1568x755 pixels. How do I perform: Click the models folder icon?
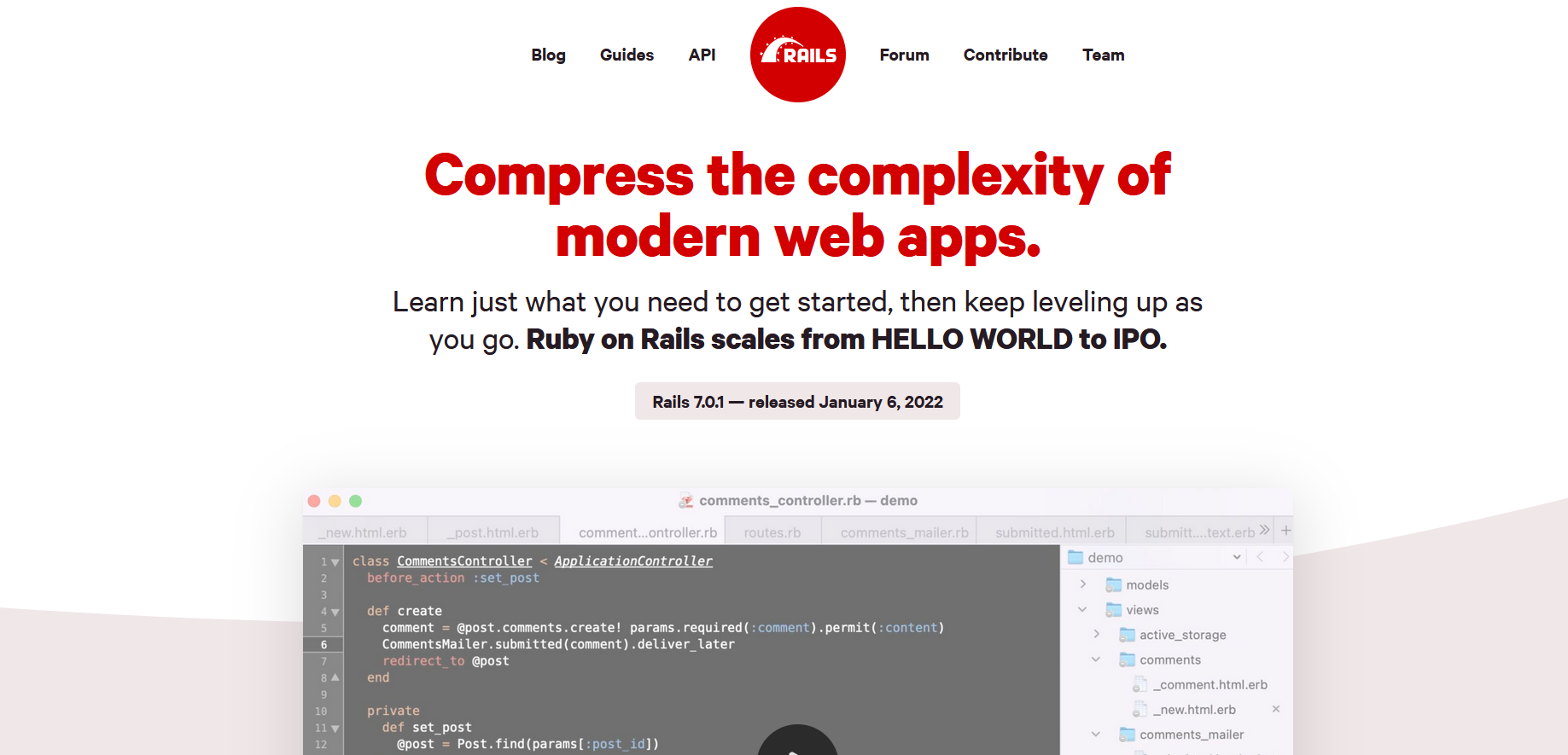click(x=1113, y=584)
